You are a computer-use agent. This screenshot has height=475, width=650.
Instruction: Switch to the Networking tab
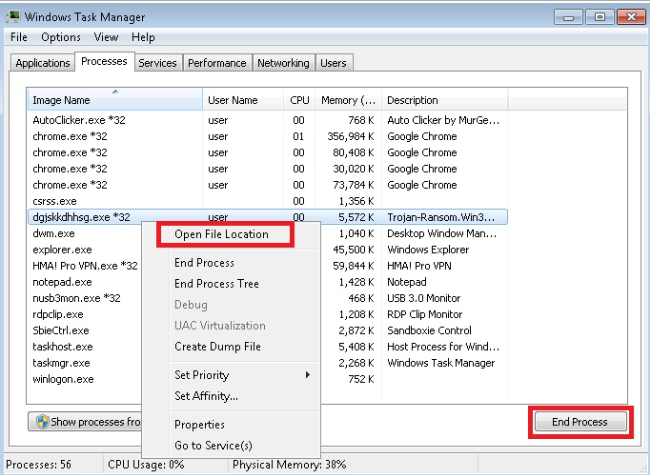tap(283, 63)
